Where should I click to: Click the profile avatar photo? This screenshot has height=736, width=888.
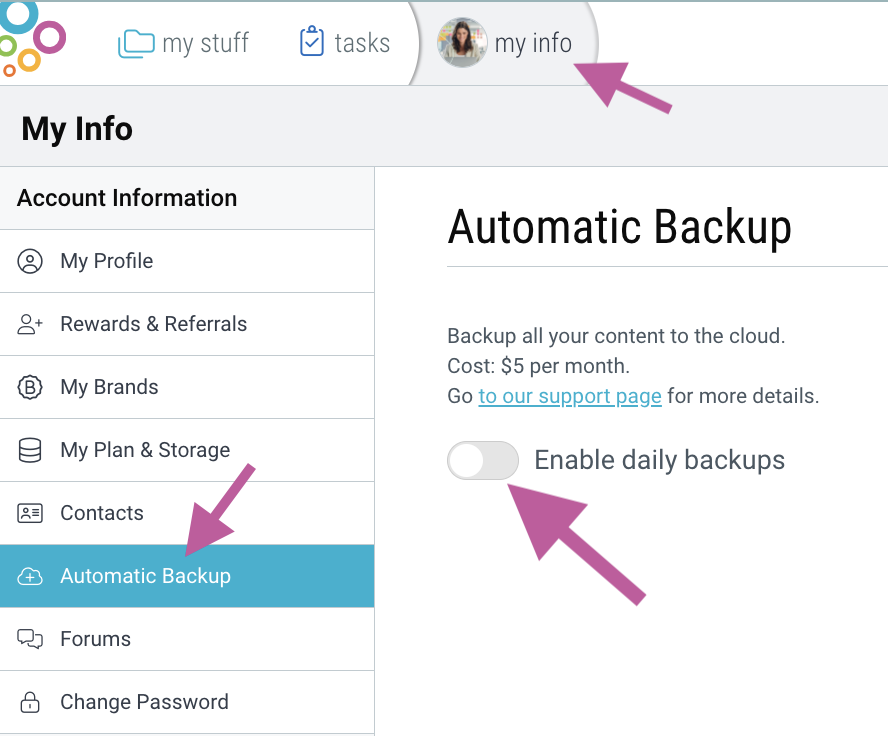tap(462, 43)
